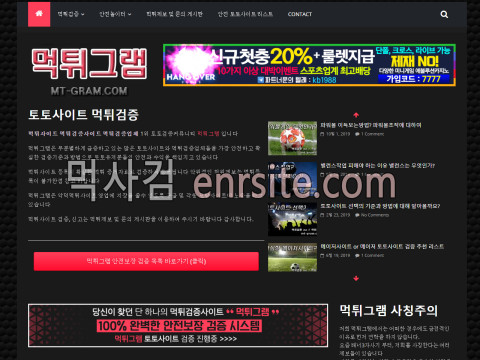Click the comment bubble icon under the 메이저사이트 post

pos(357,256)
